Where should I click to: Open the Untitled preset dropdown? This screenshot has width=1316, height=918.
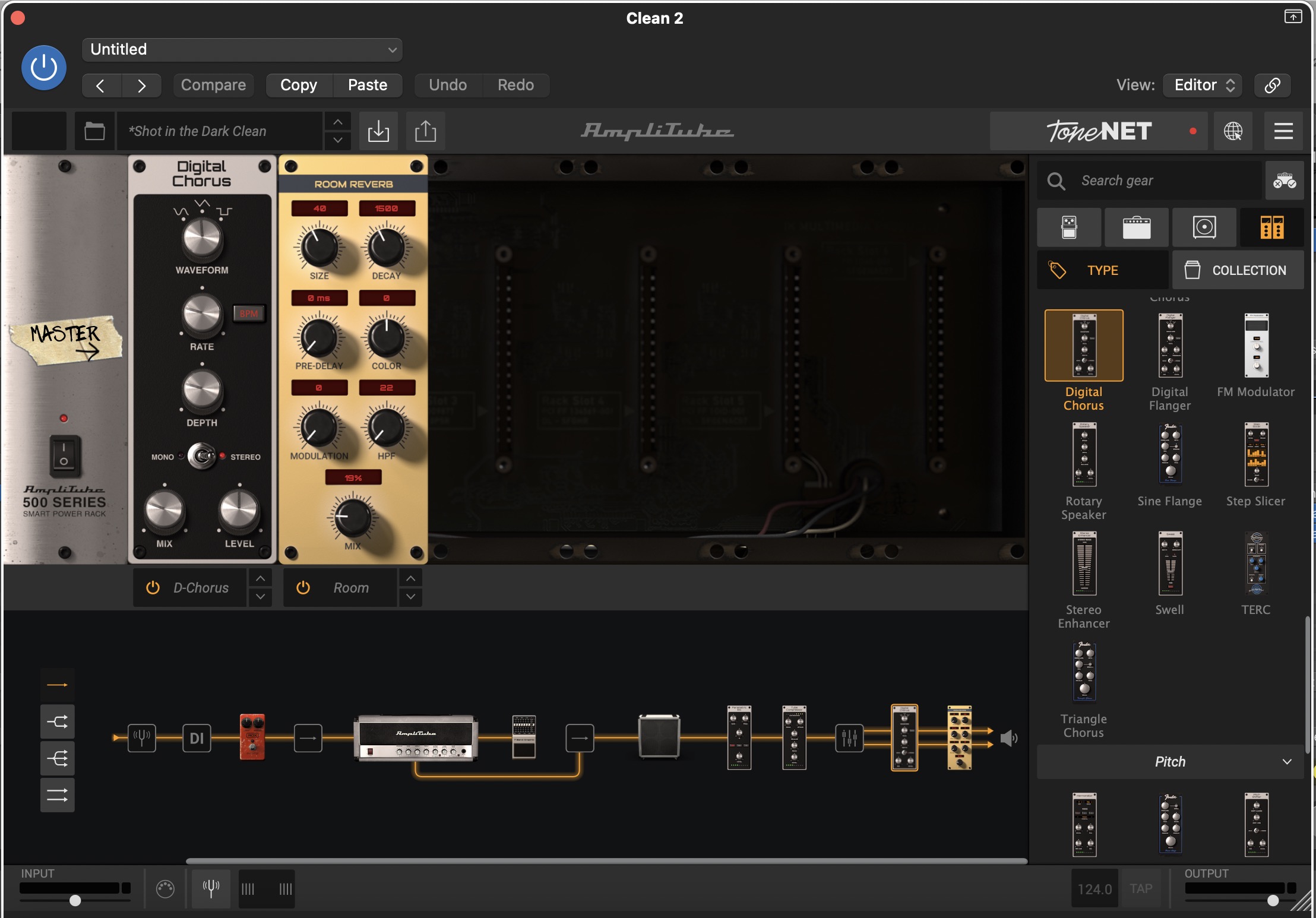pyautogui.click(x=242, y=50)
